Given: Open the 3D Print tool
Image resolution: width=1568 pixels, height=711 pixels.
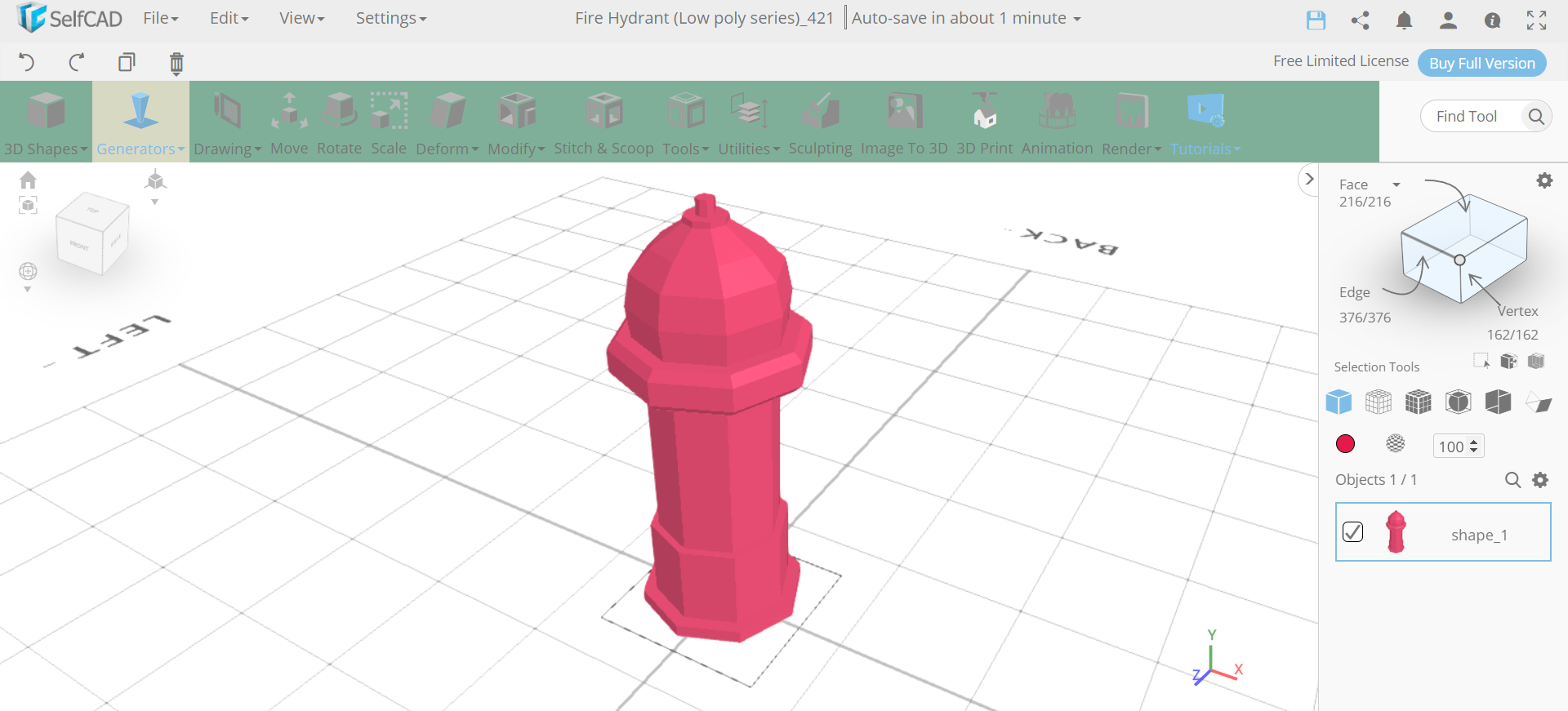Looking at the screenshot, I should (984, 122).
